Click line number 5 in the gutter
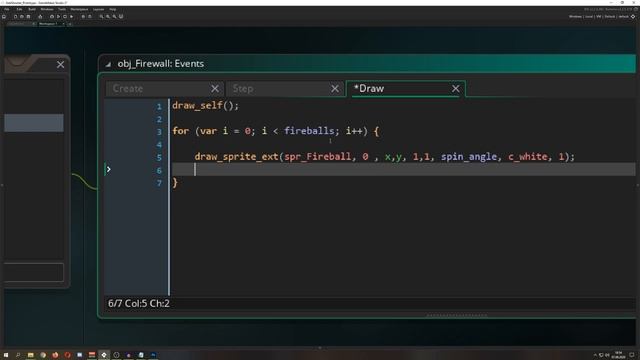Viewport: 640px width, 360px height. (x=159, y=158)
